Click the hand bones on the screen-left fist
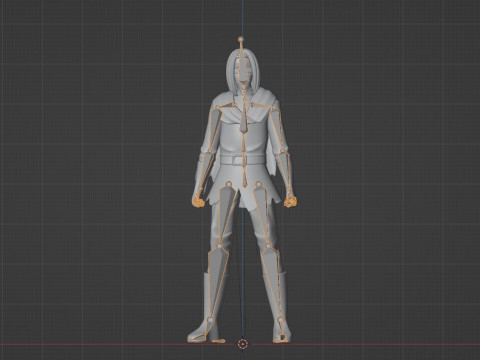The width and height of the screenshot is (480, 360). (198, 202)
